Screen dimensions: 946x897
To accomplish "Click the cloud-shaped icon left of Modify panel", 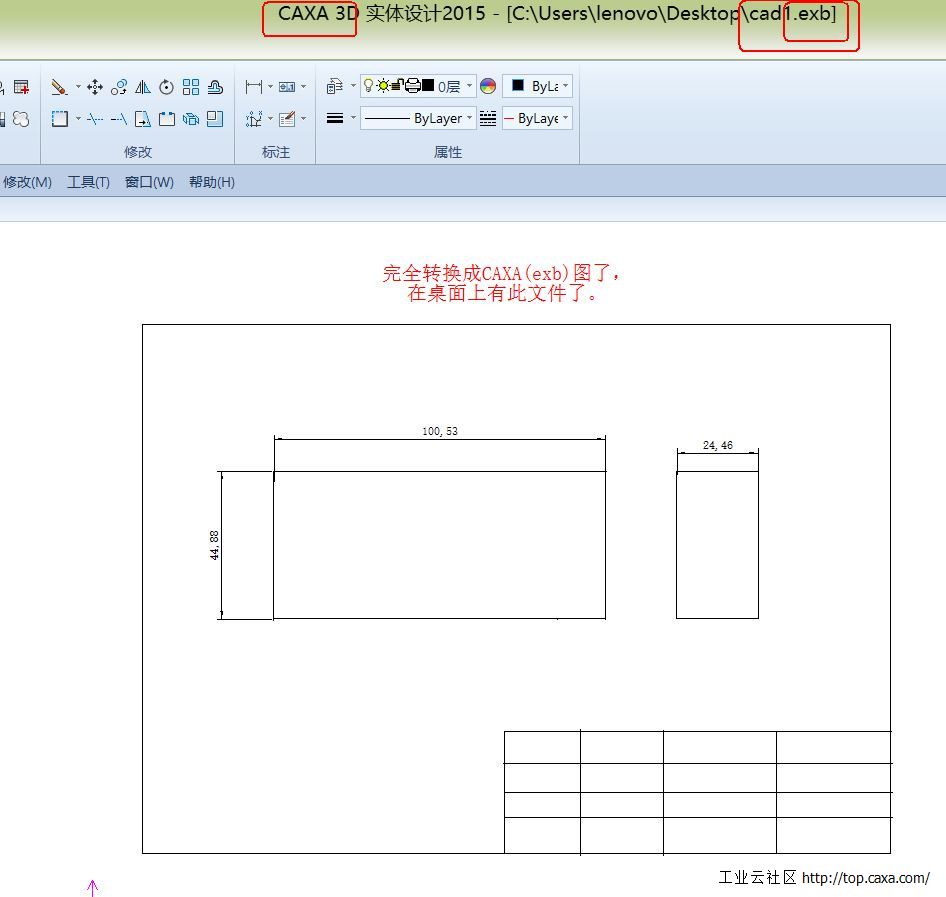I will pos(21,119).
